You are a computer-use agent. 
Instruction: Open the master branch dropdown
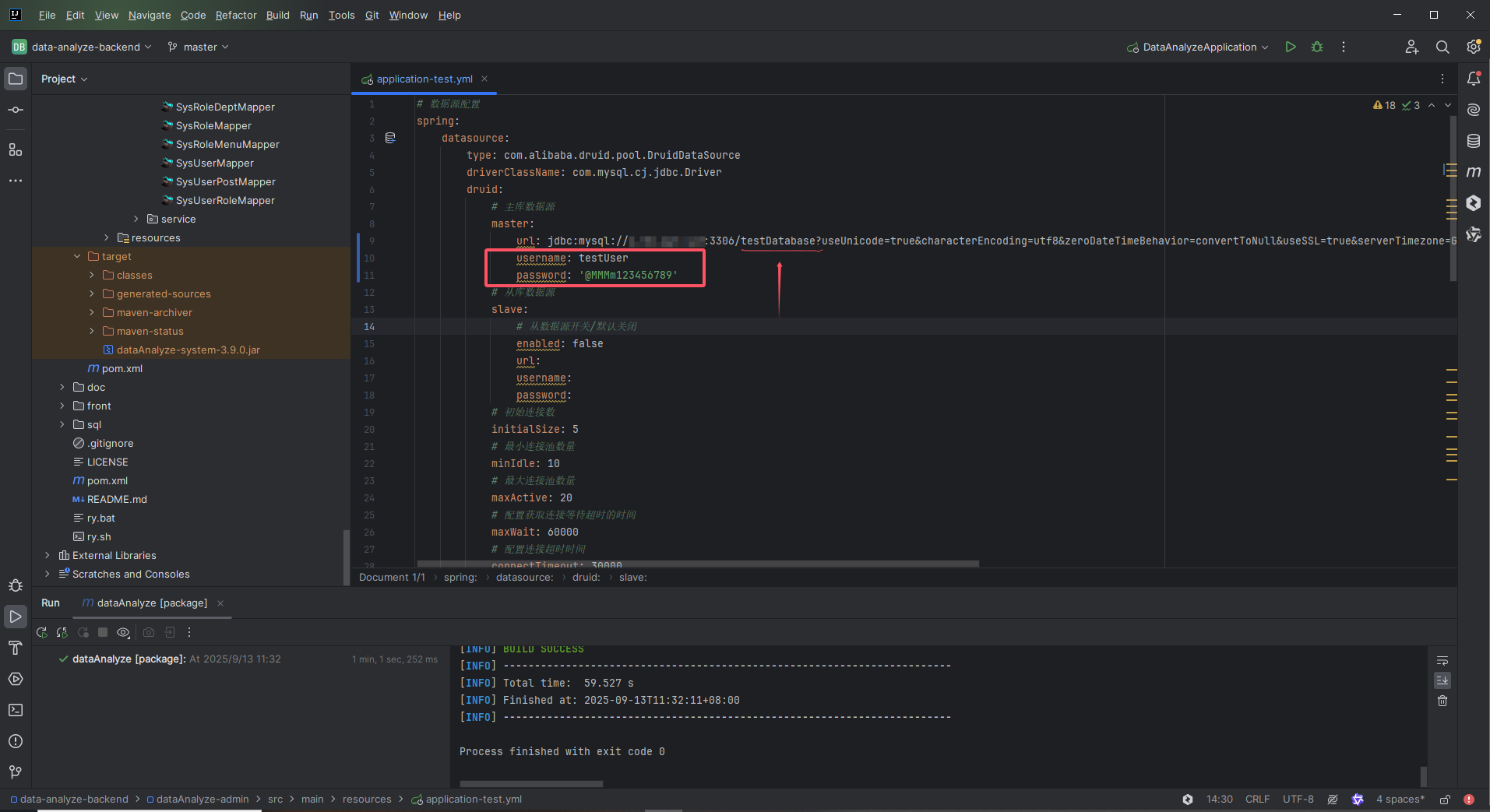(x=197, y=47)
